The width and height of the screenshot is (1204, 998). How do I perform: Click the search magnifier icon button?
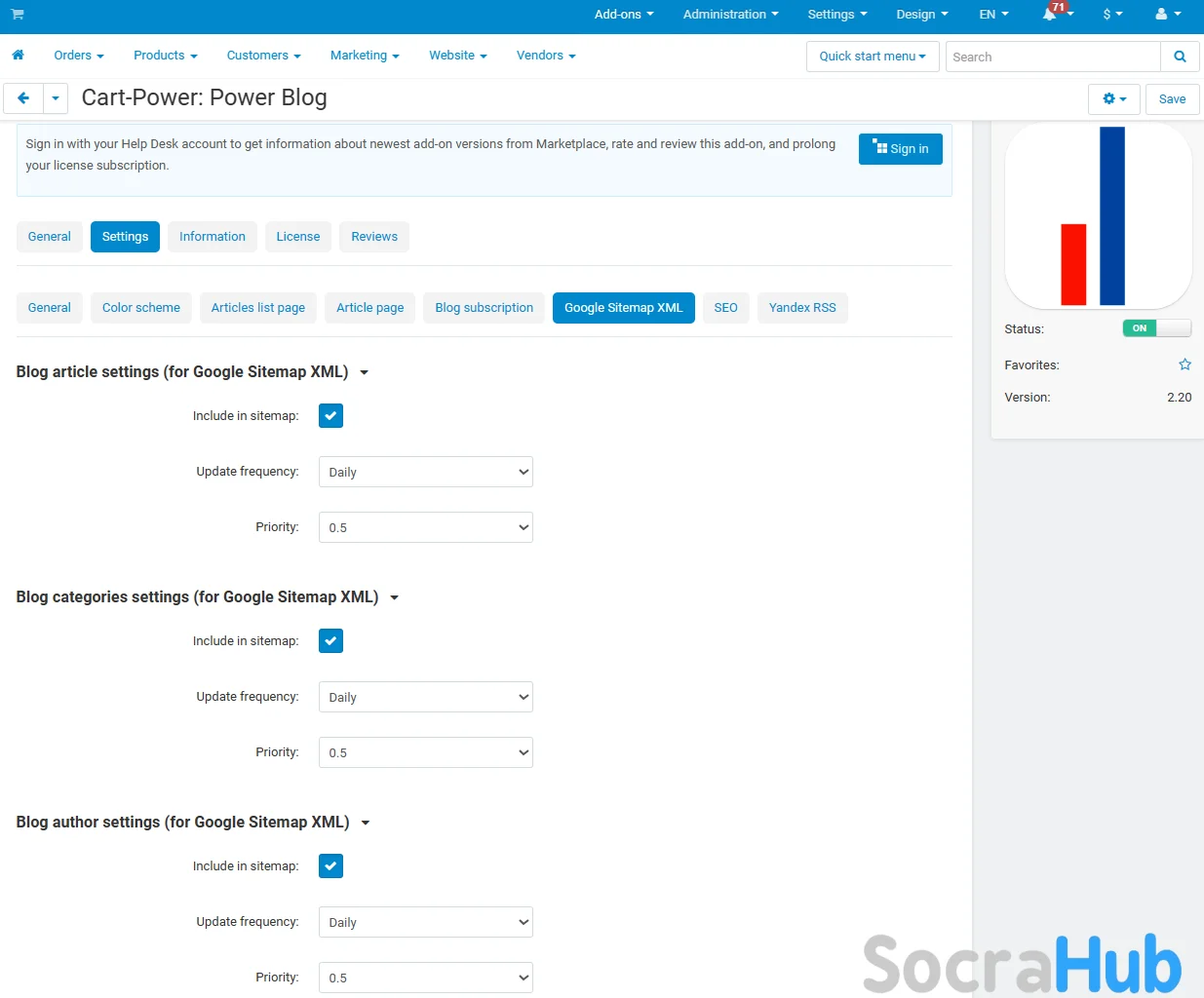(1180, 57)
